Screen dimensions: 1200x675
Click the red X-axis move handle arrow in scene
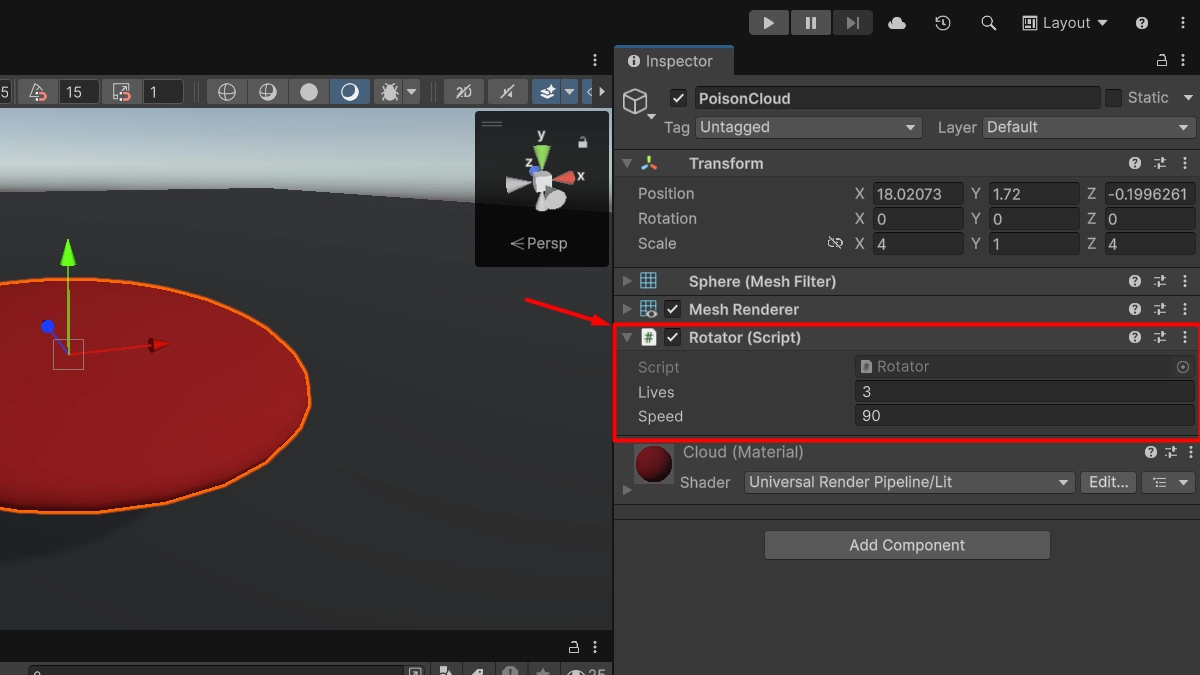click(x=158, y=345)
